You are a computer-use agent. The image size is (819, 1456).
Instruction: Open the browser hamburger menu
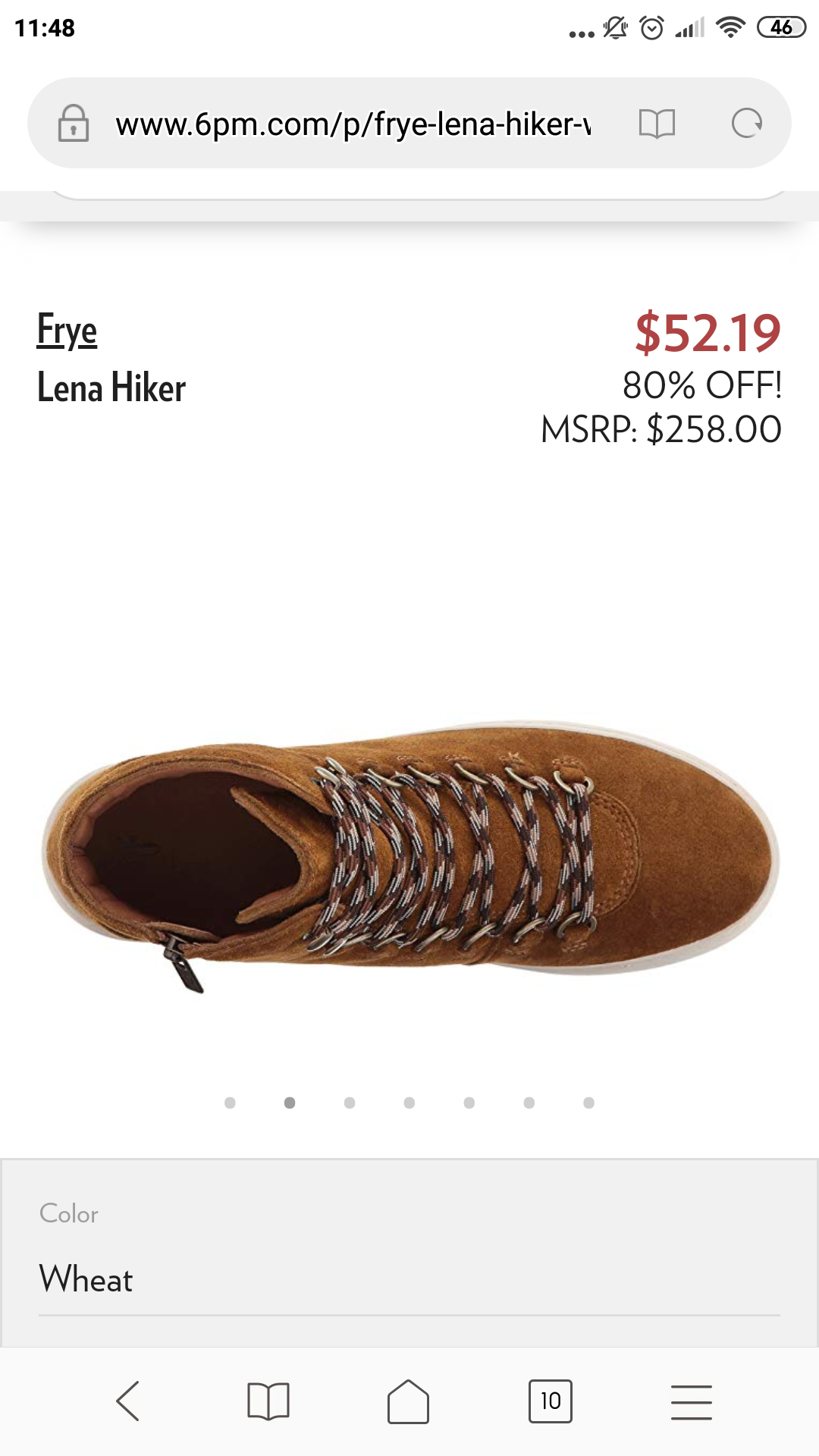692,1401
